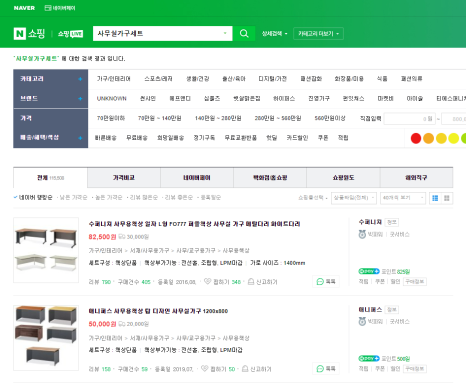Open the 쇼핑몰선택 dropdown
The height and width of the screenshot is (383, 466).
click(x=313, y=198)
